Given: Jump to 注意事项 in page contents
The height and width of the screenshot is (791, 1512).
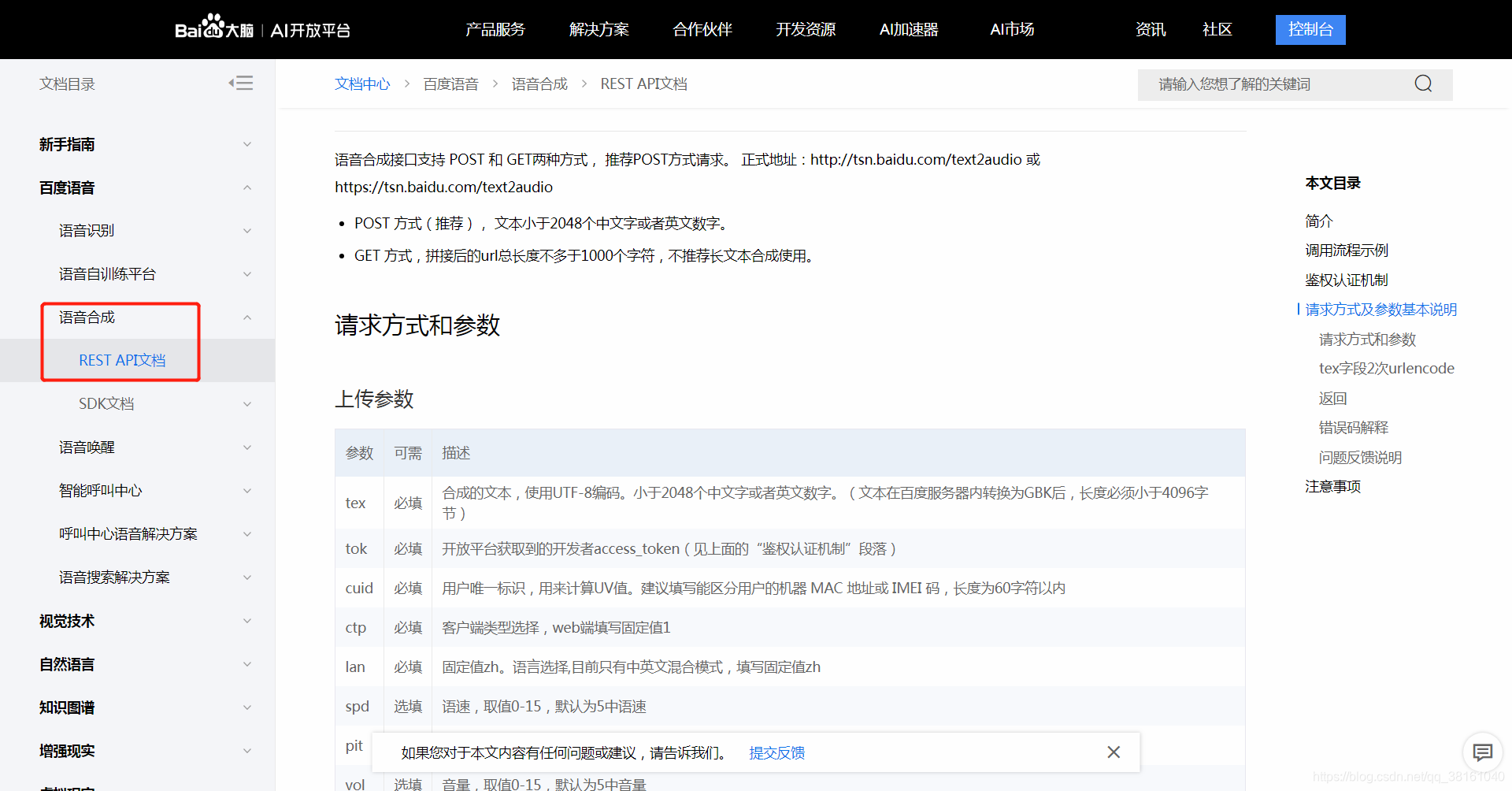Looking at the screenshot, I should point(1332,486).
